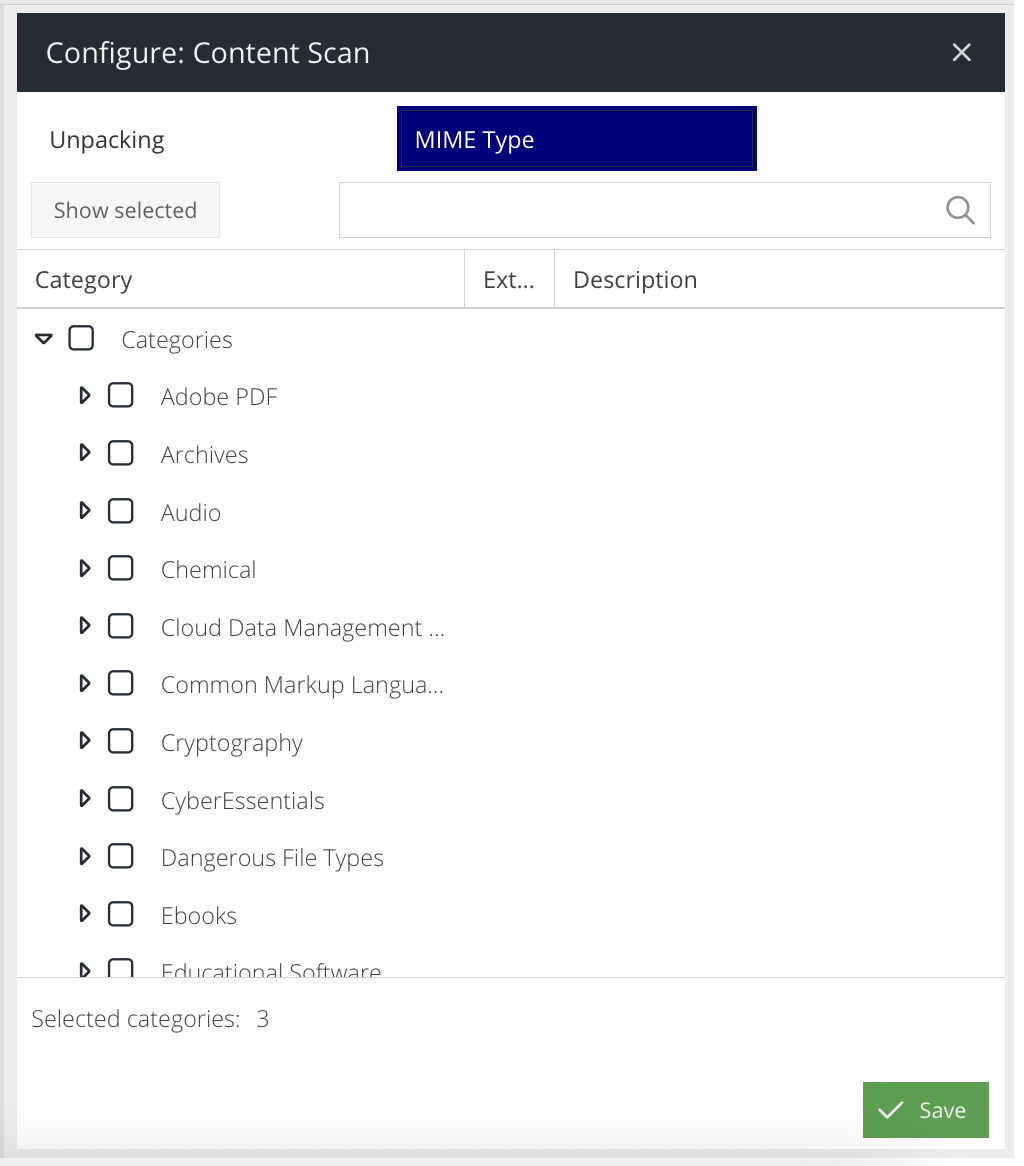Click the Dangerous File Types label
Screen dimensions: 1024x1166
[272, 858]
